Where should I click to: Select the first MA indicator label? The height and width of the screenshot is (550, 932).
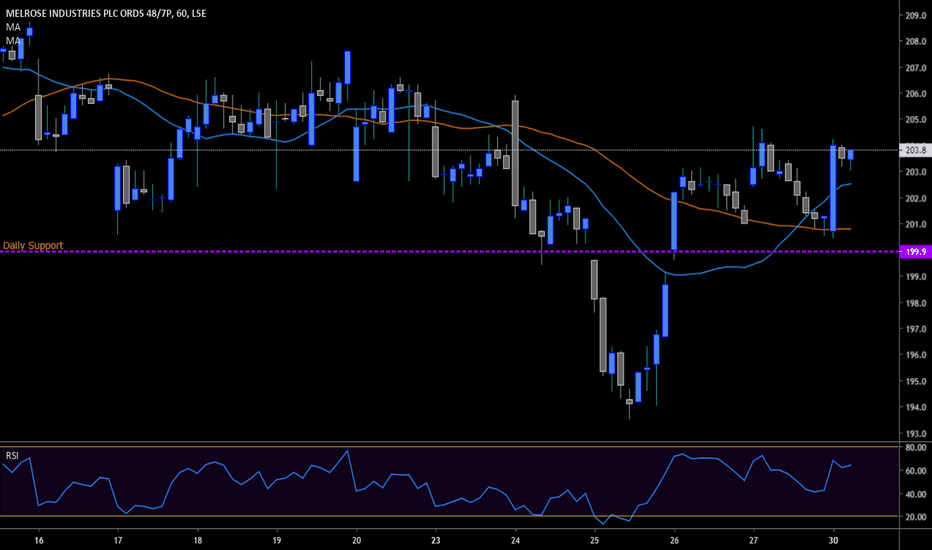[x=13, y=27]
